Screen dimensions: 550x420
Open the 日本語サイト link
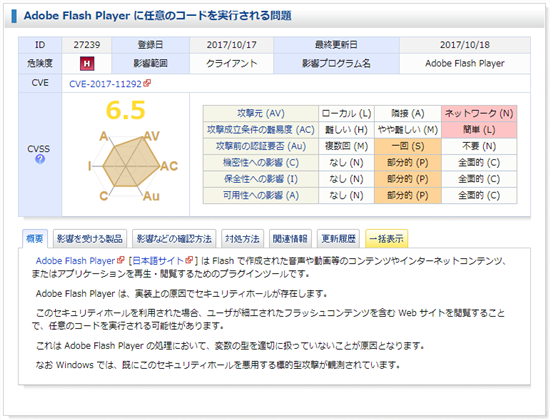click(x=158, y=261)
